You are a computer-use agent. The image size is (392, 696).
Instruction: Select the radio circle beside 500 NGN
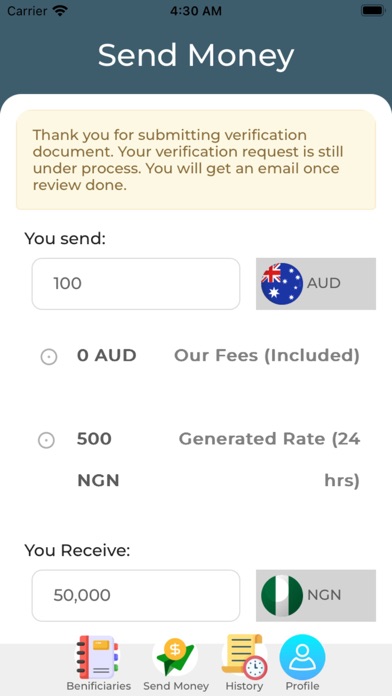46,440
